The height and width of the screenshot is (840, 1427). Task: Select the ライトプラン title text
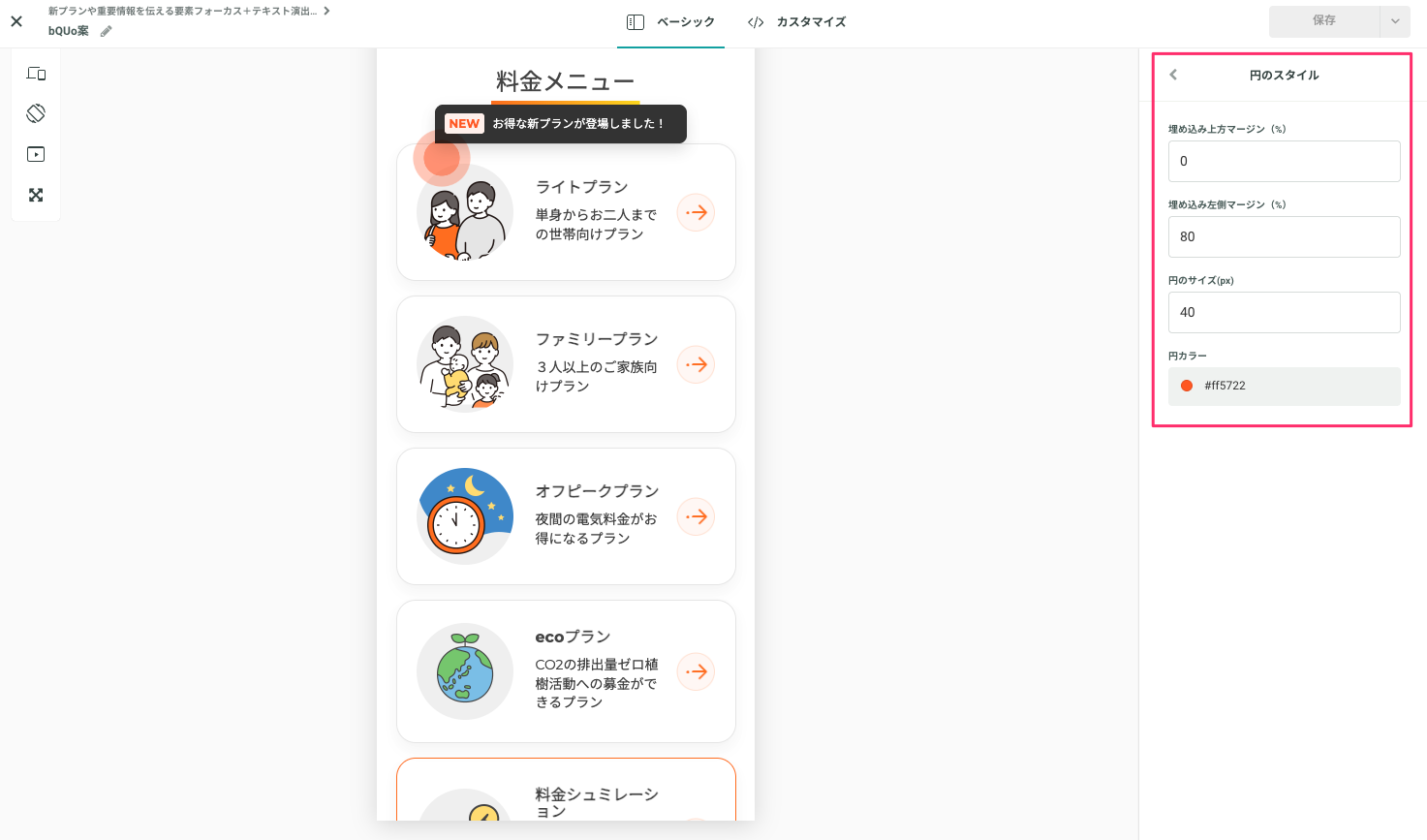pyautogui.click(x=582, y=187)
